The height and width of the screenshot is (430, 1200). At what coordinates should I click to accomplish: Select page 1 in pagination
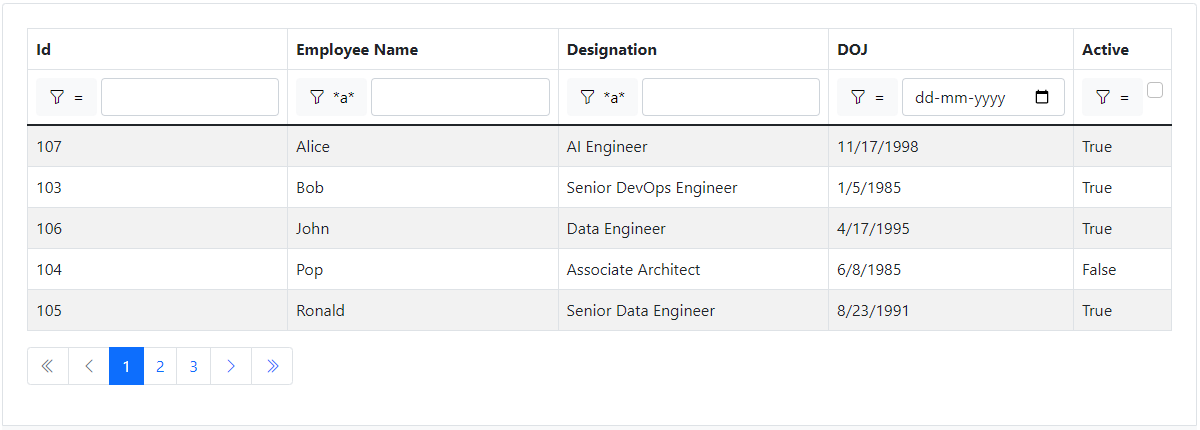[126, 366]
